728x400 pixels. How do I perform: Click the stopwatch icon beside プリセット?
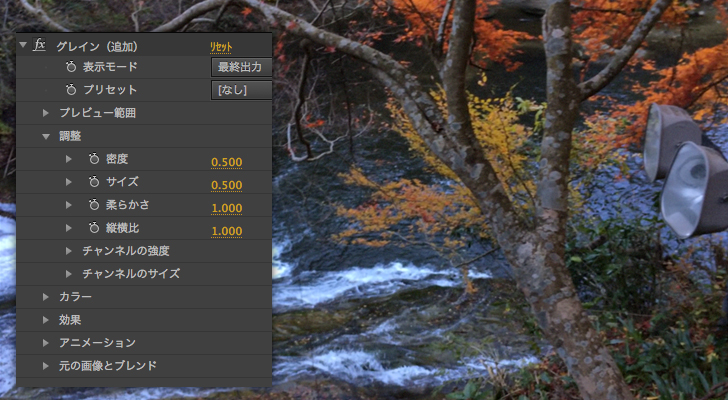point(70,90)
